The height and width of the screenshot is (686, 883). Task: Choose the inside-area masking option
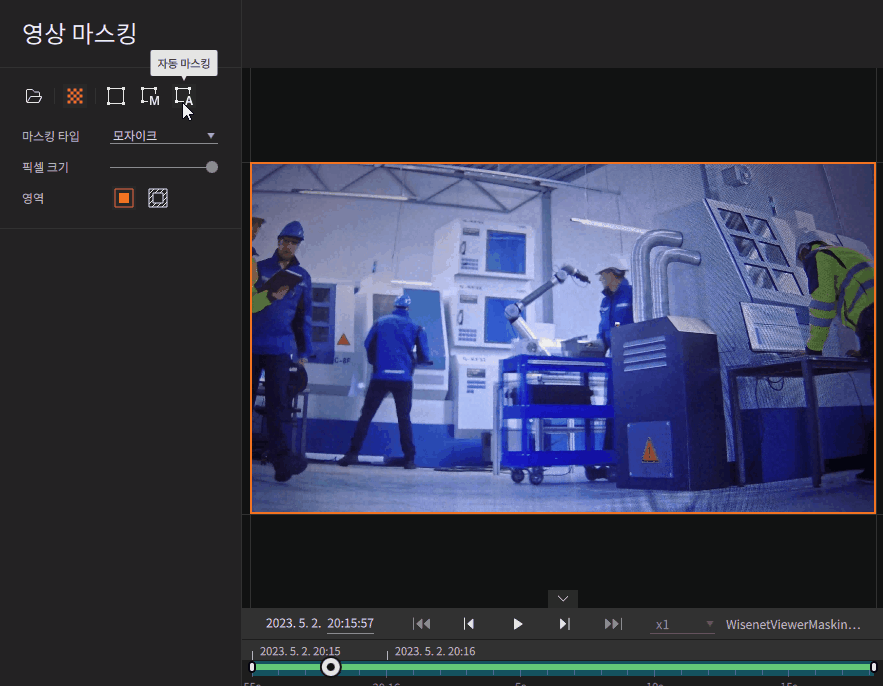click(124, 198)
